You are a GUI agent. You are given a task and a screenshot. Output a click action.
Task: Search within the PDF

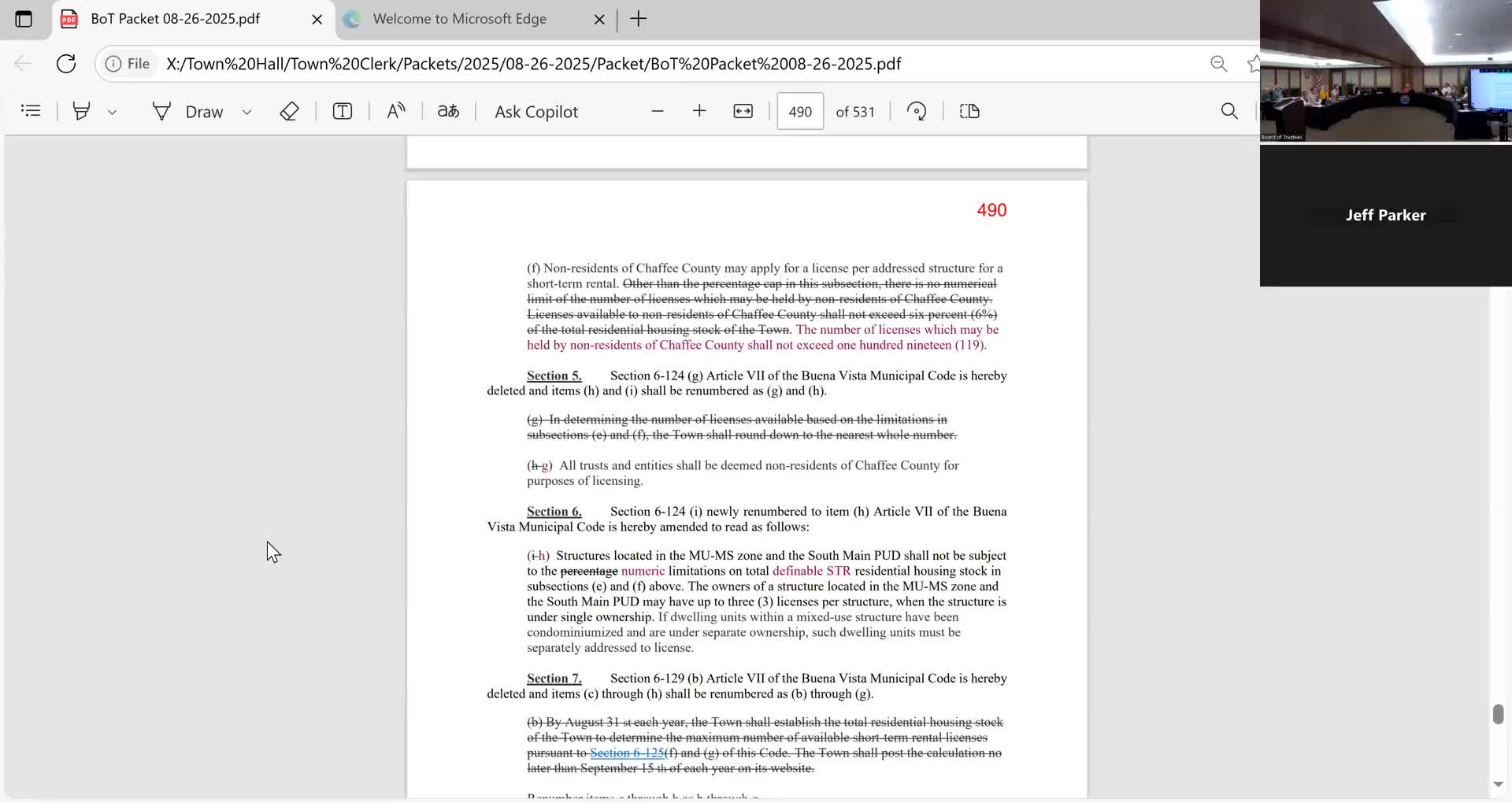click(x=1229, y=111)
